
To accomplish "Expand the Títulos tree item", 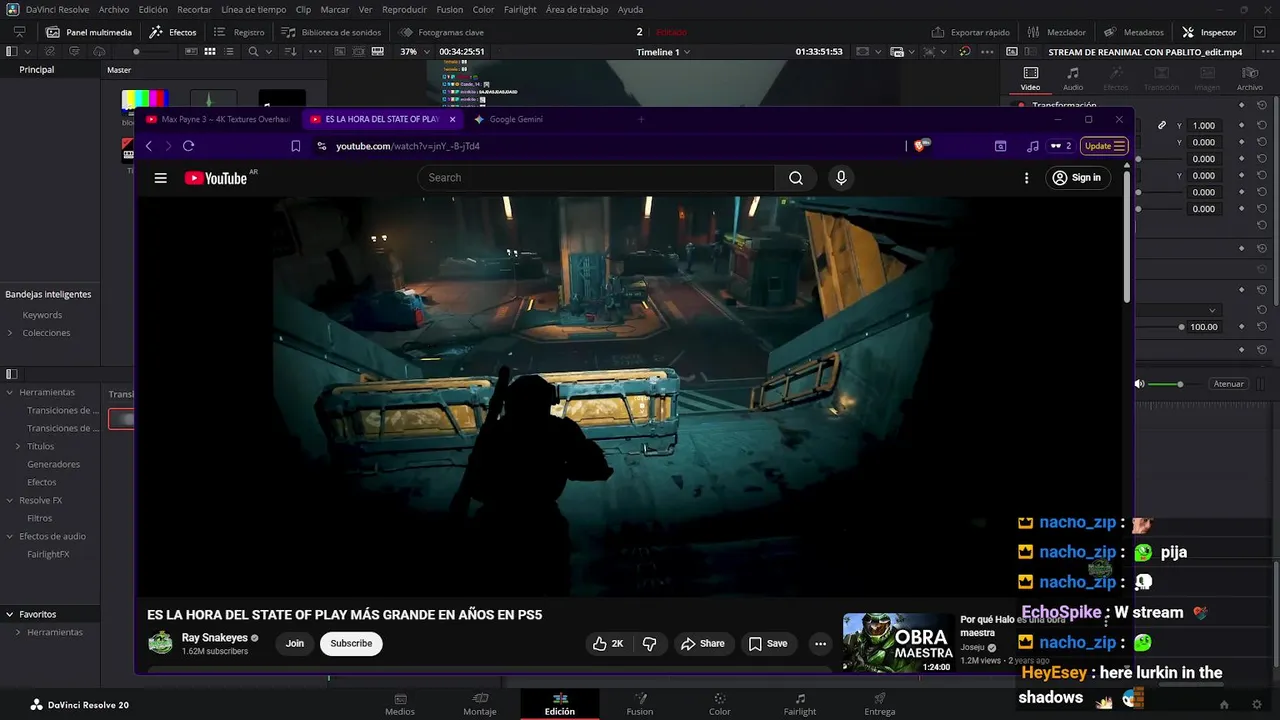I will pos(18,446).
